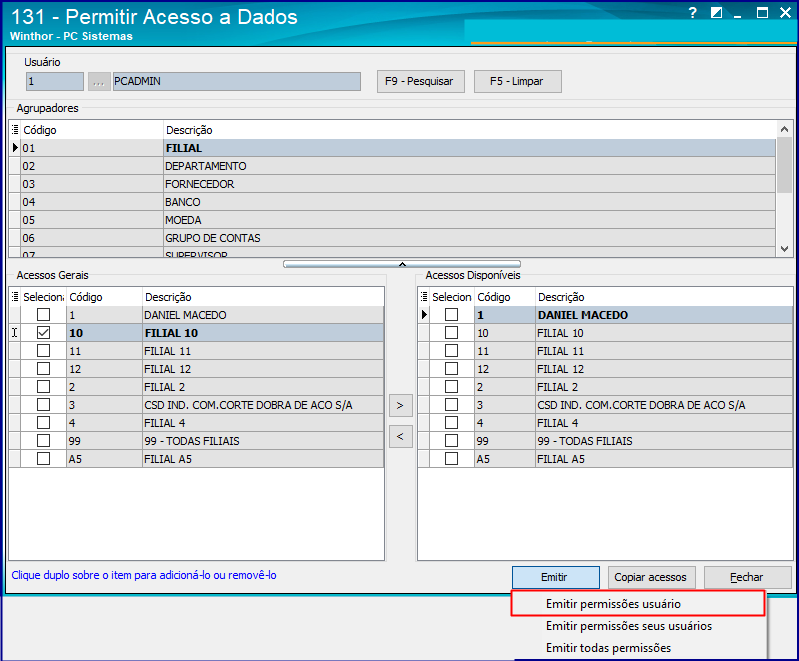799x661 pixels.
Task: Click F5 - Limpar button
Action: coord(517,82)
